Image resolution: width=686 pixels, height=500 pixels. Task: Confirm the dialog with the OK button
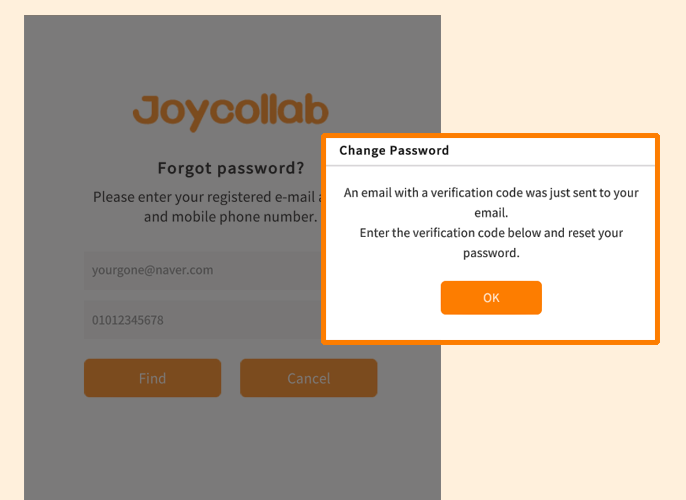pyautogui.click(x=491, y=297)
